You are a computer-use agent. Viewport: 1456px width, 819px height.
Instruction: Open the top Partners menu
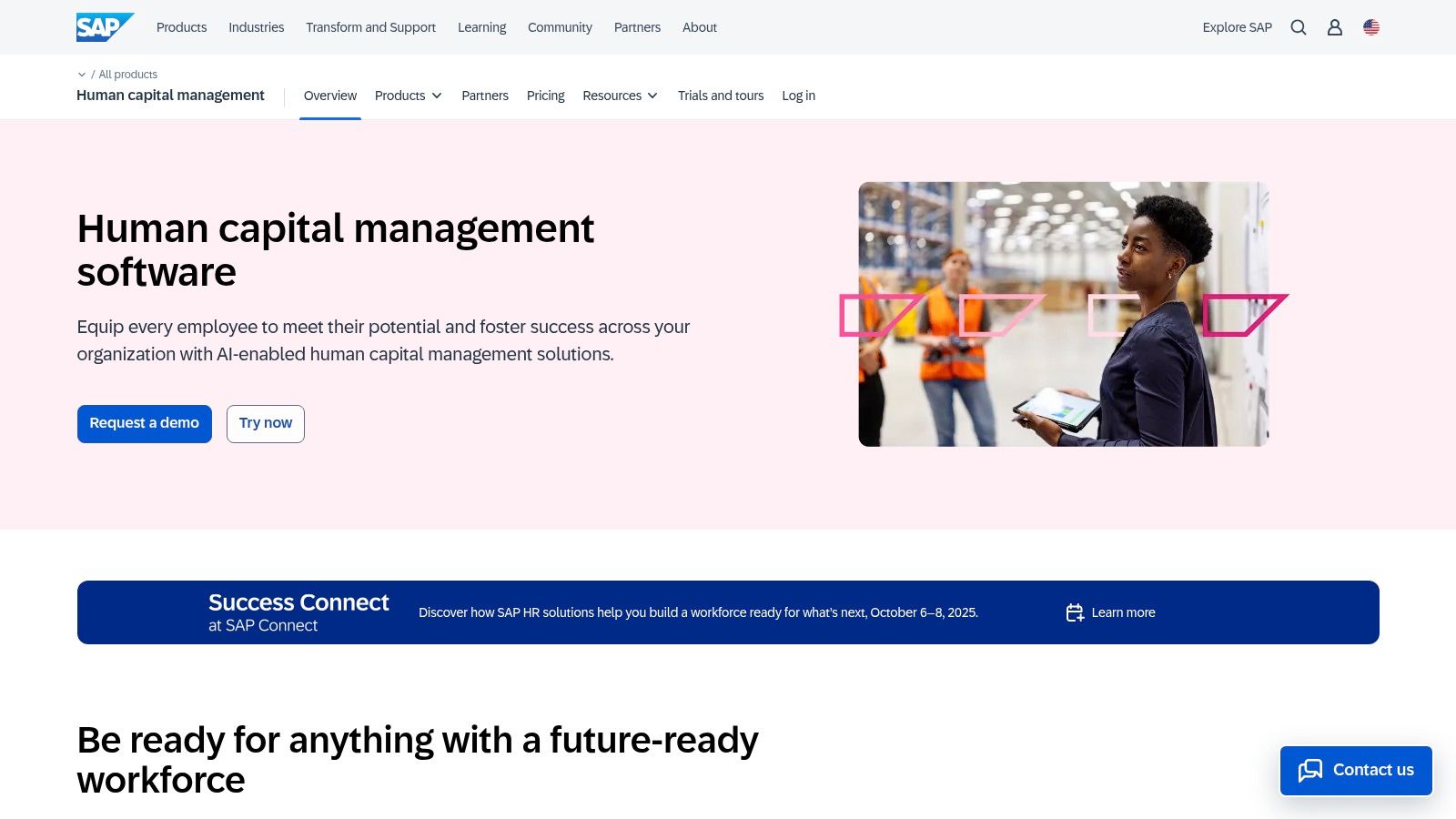tap(637, 27)
